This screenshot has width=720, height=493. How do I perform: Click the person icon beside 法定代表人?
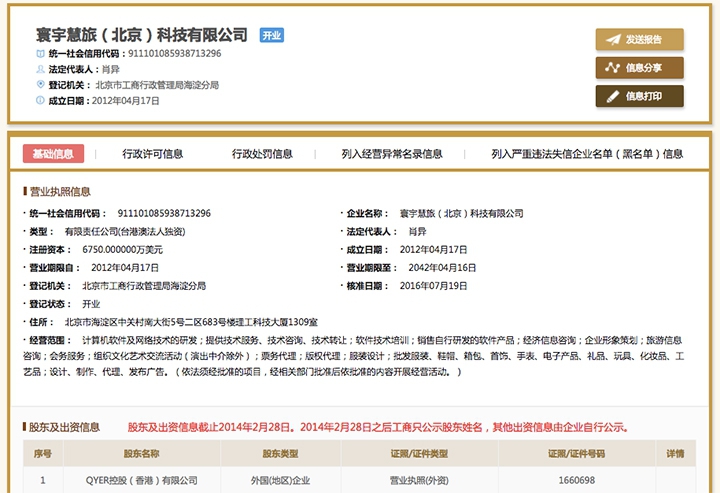pos(40,69)
